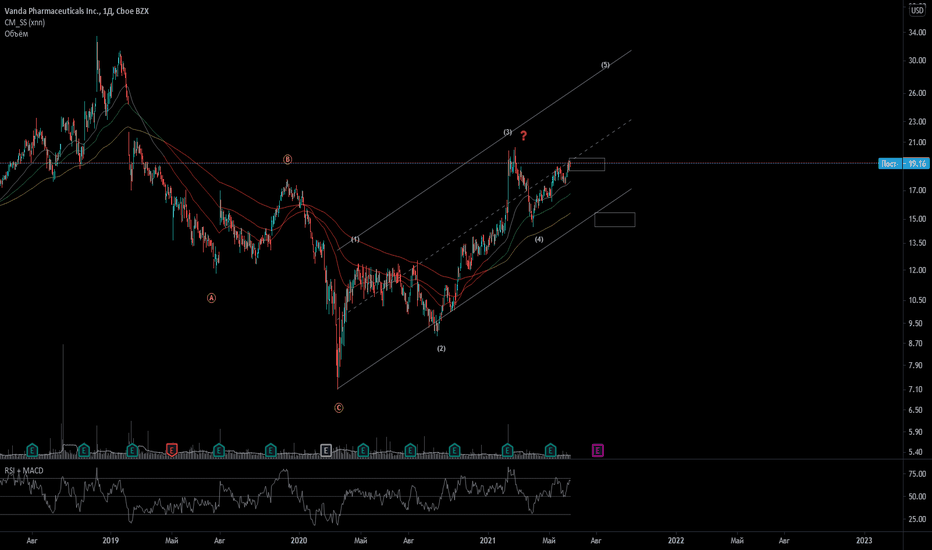Click the 2023 time axis label

pyautogui.click(x=864, y=540)
